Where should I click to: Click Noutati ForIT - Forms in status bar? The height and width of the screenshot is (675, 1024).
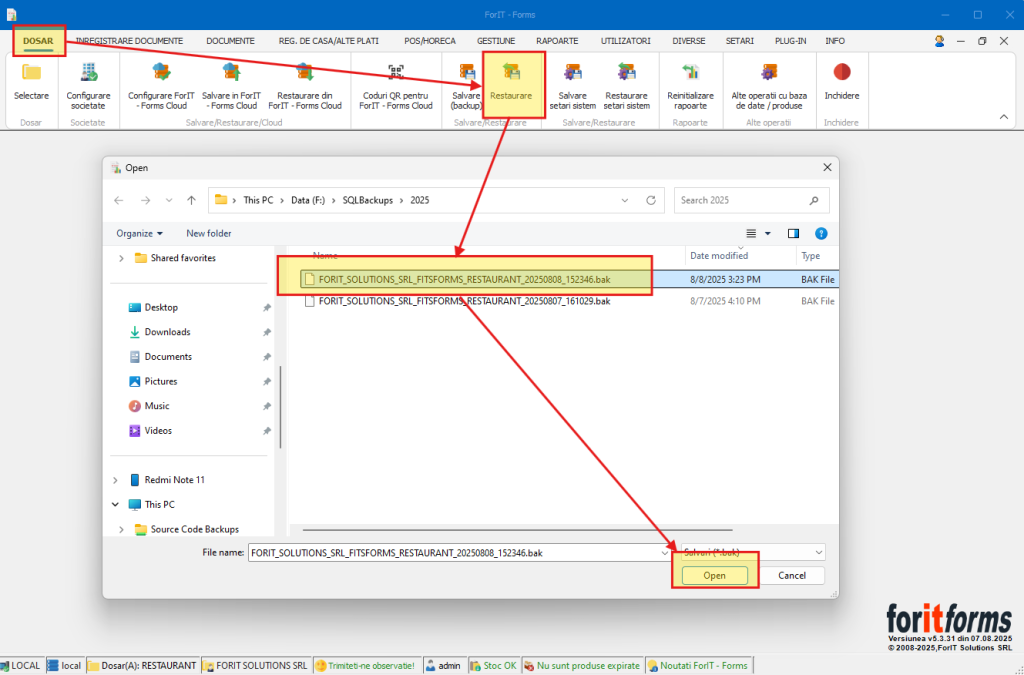tap(697, 666)
